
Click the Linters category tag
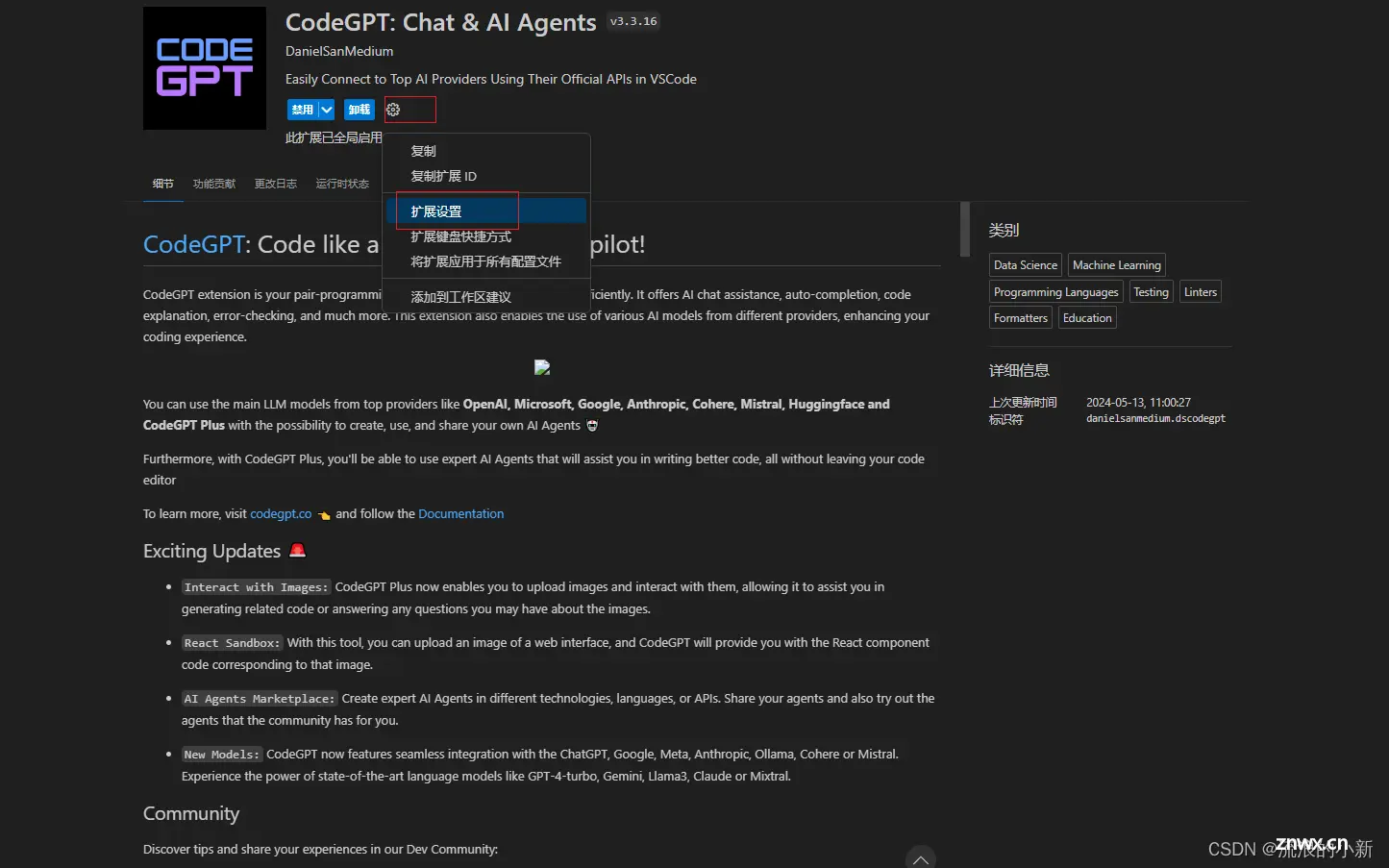coord(1201,292)
